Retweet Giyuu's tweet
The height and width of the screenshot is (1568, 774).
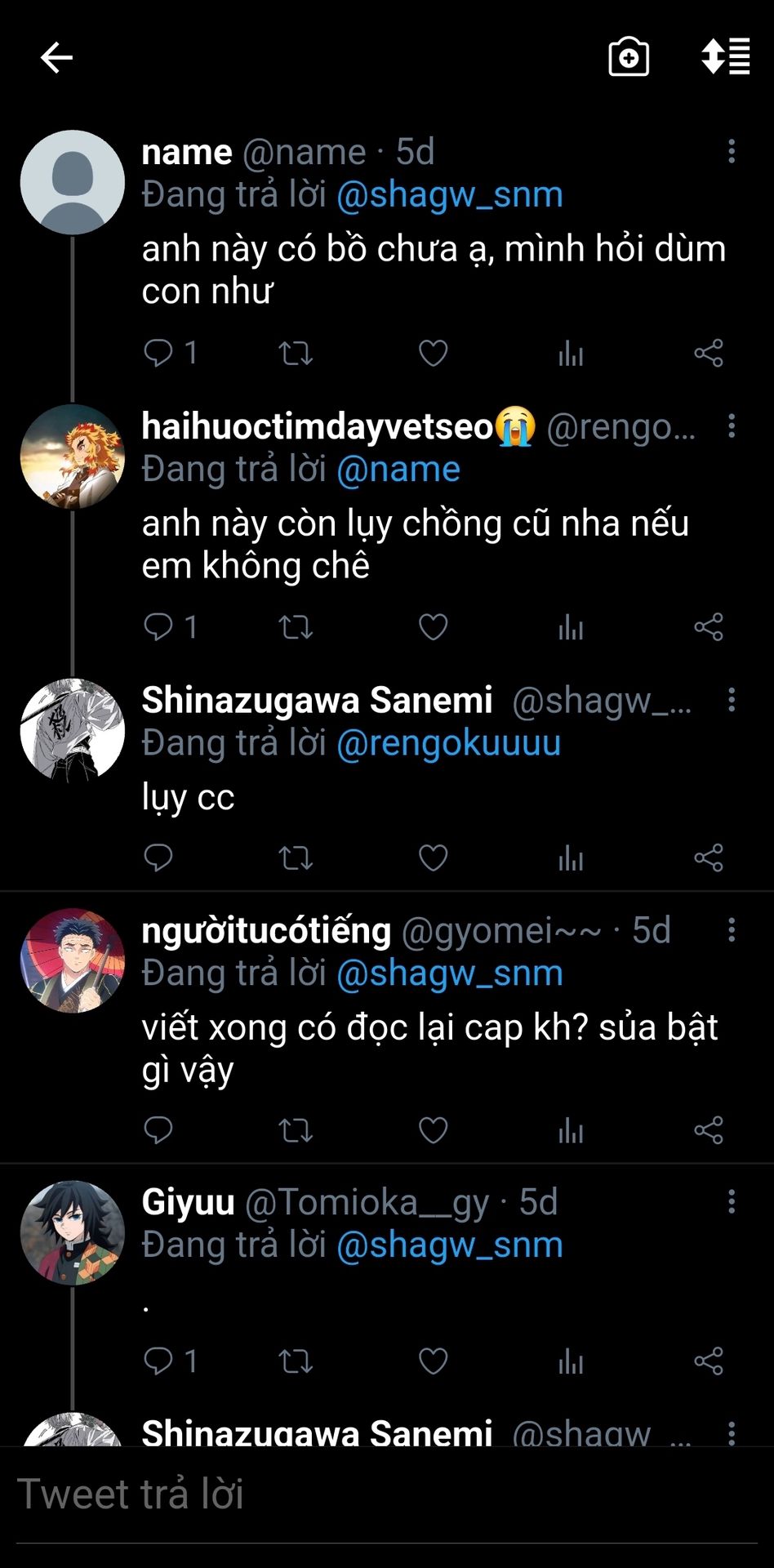pos(296,1361)
